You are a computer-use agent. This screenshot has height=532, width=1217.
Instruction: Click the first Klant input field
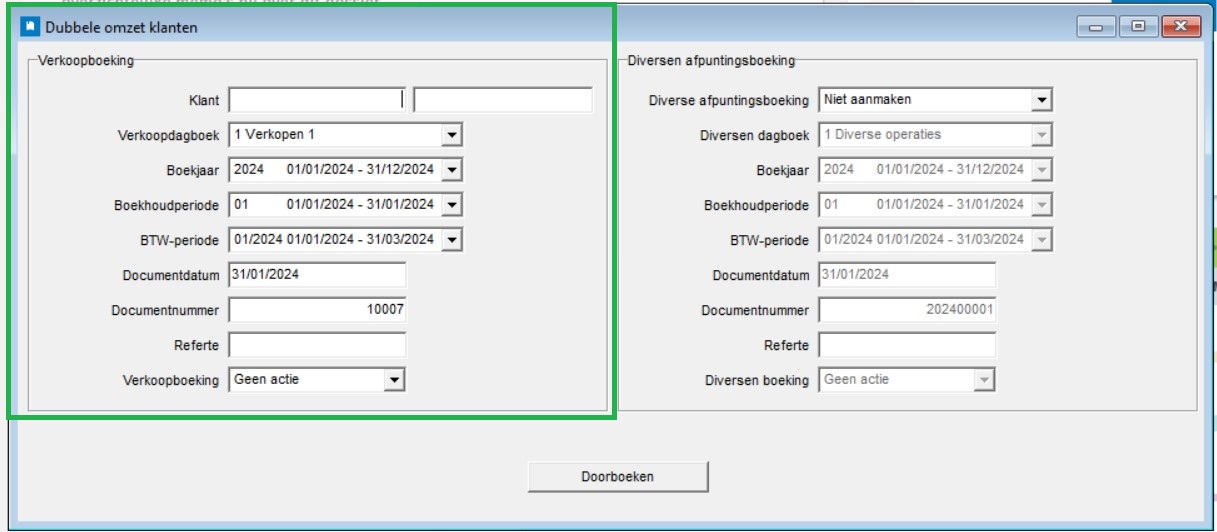318,100
